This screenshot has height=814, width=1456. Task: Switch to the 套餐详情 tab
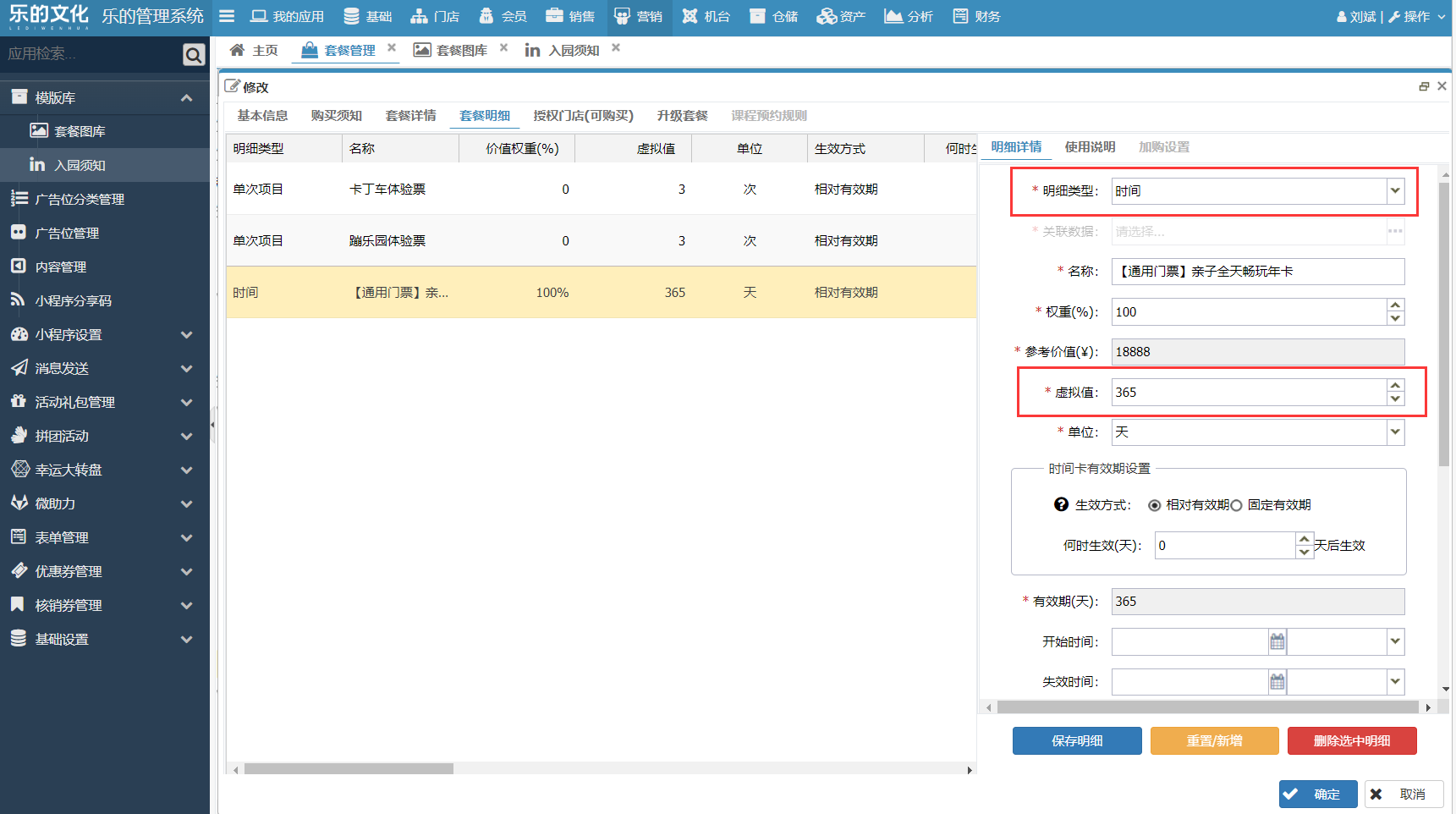[410, 115]
